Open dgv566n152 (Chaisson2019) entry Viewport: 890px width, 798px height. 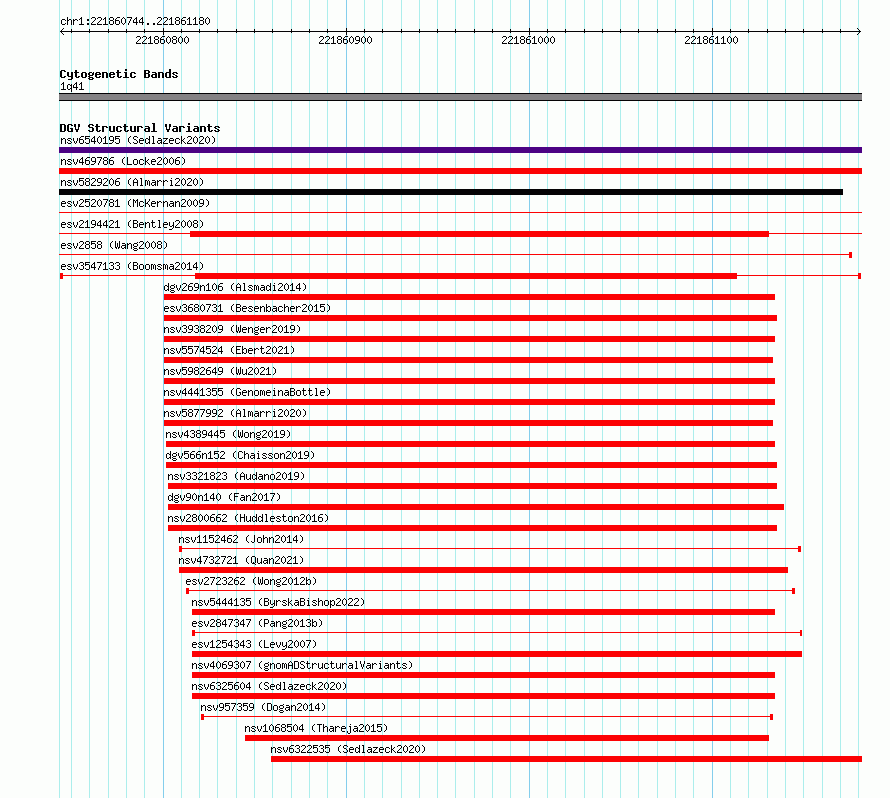[240, 455]
